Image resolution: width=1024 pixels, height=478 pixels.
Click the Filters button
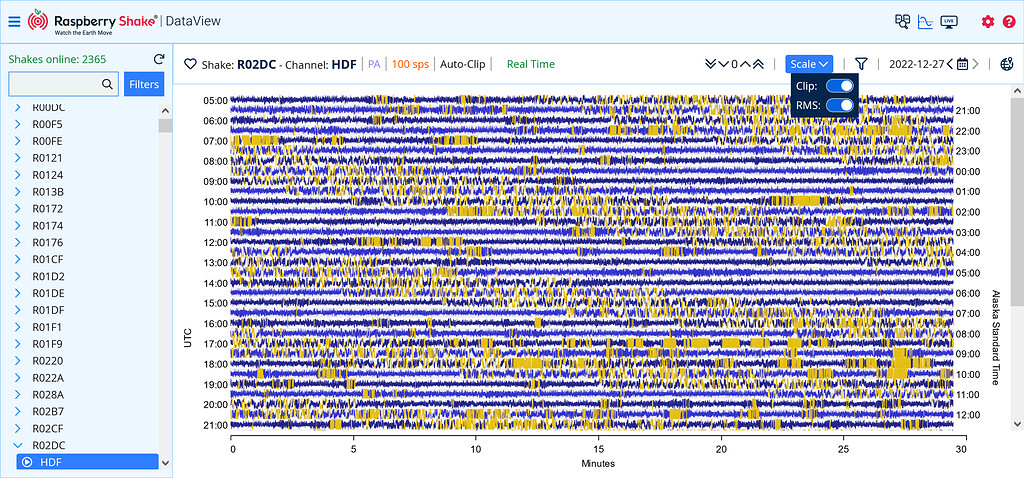click(x=144, y=85)
